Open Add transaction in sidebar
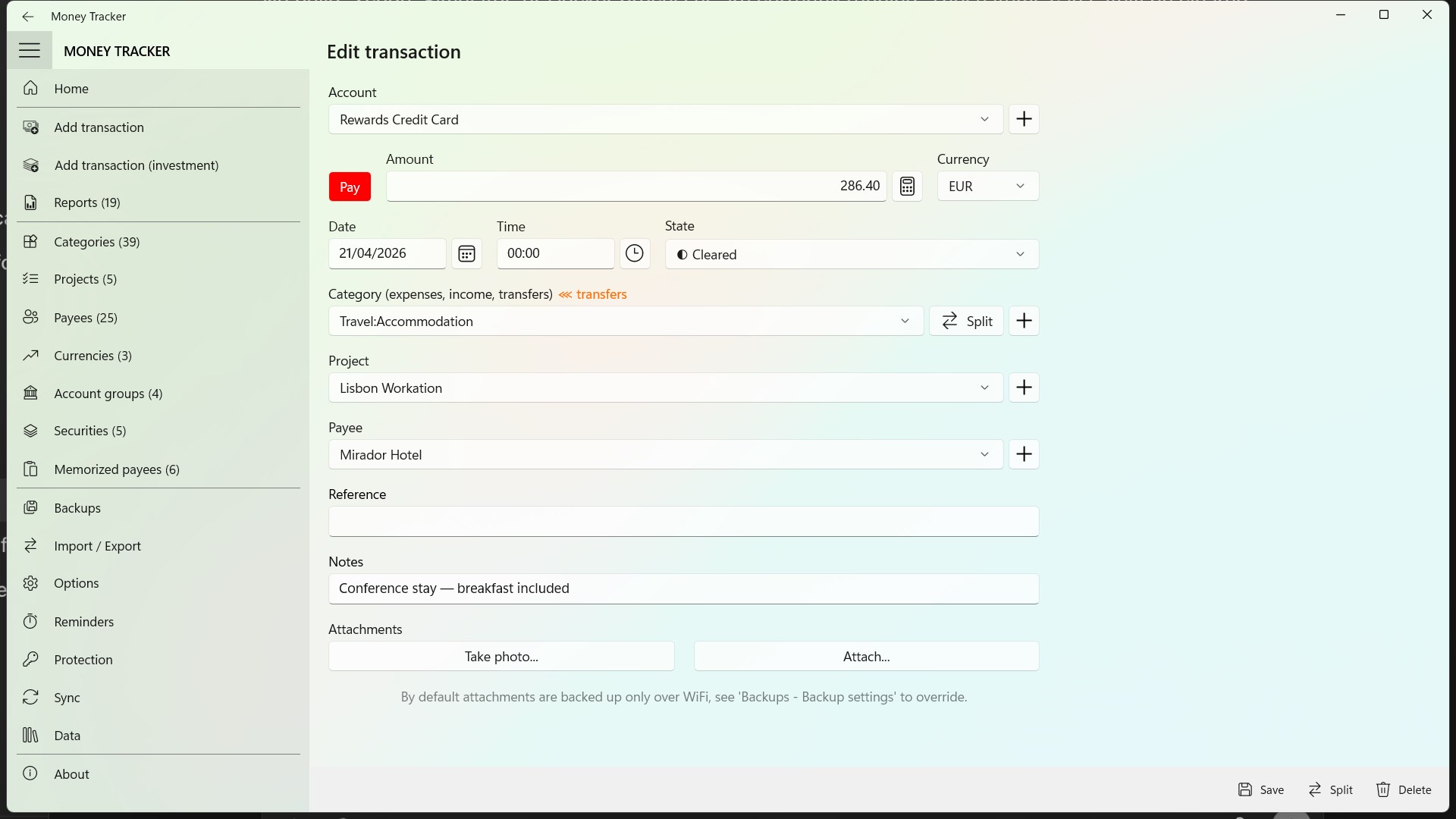Viewport: 1456px width, 819px height. coord(158,127)
